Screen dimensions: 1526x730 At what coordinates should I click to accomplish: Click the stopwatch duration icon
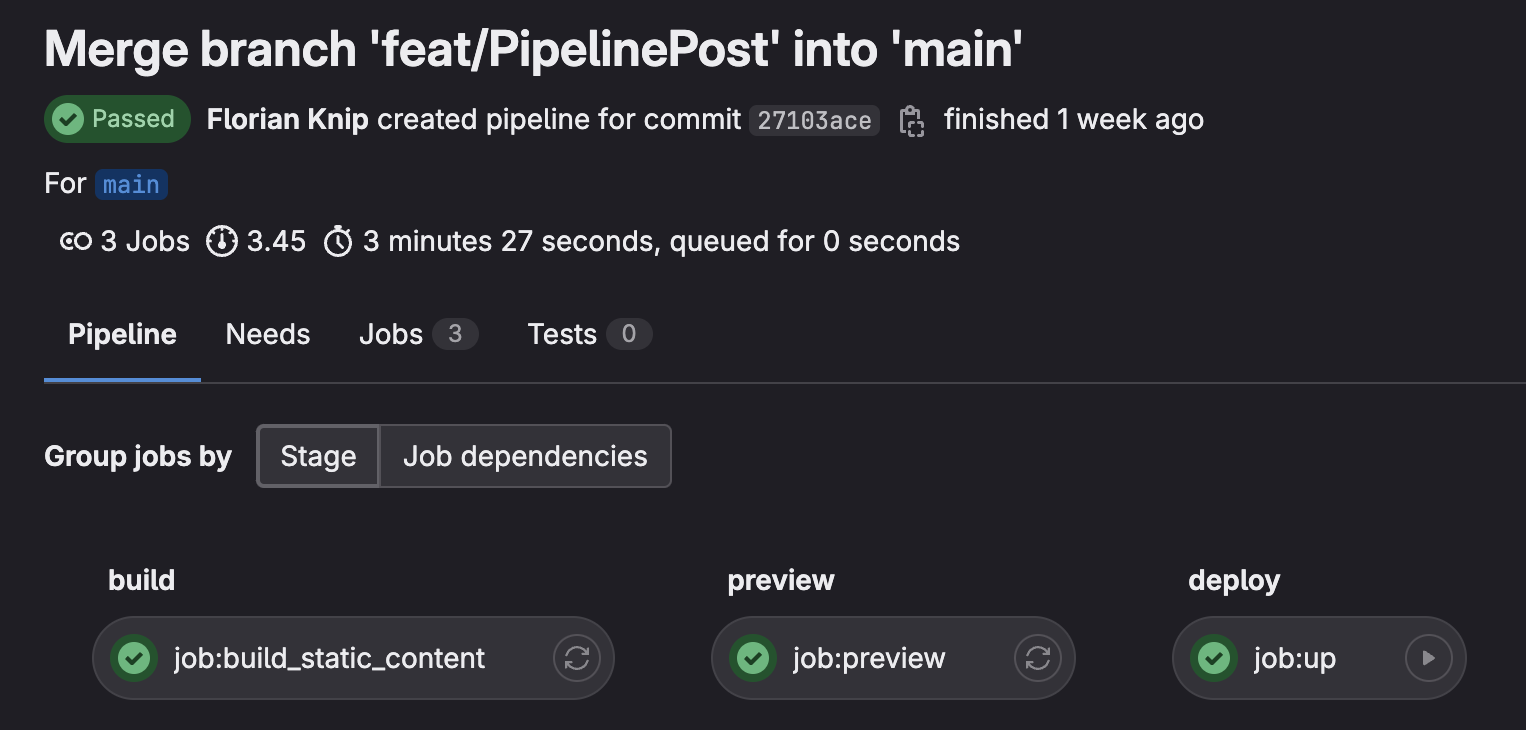338,241
